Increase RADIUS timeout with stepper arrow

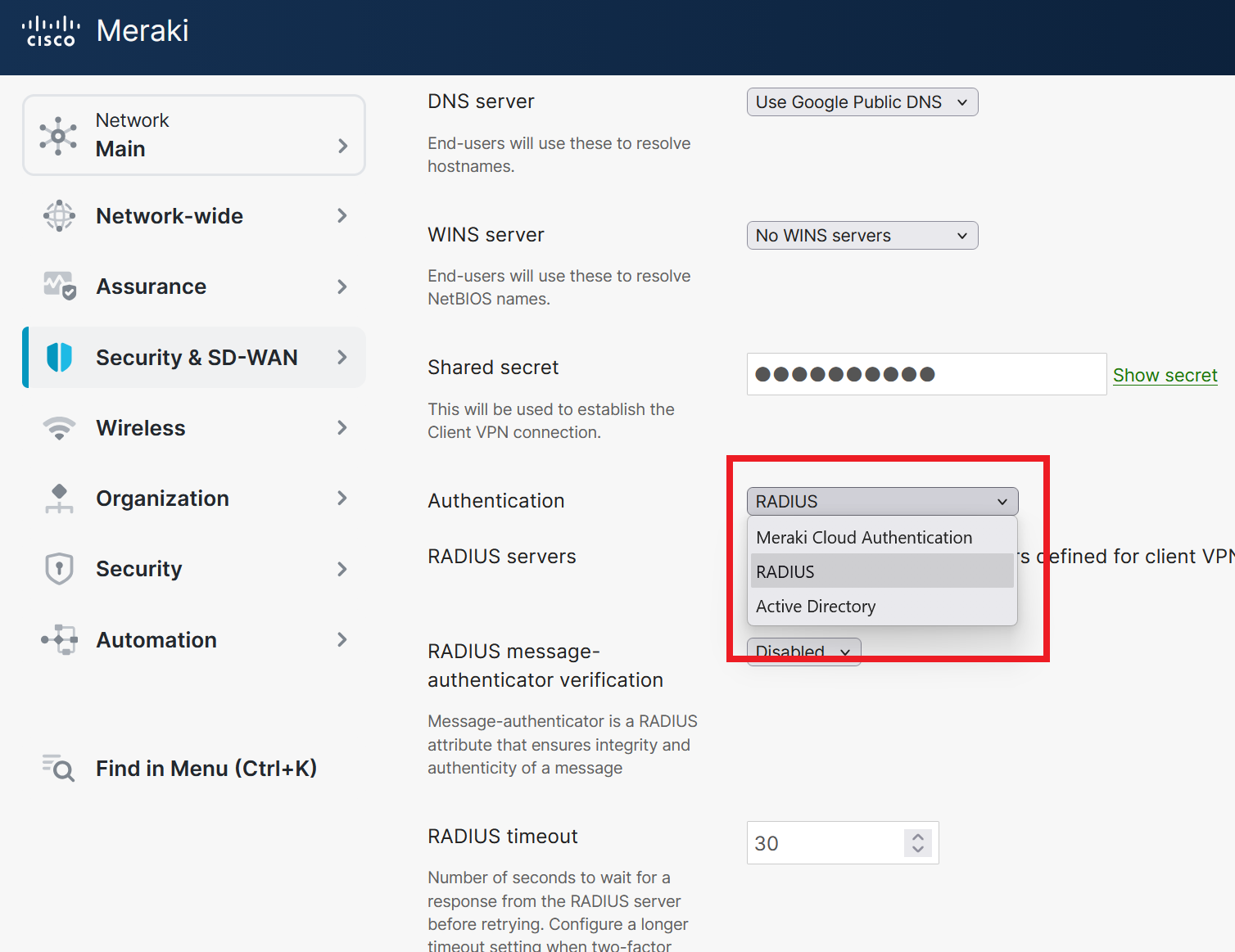point(918,837)
